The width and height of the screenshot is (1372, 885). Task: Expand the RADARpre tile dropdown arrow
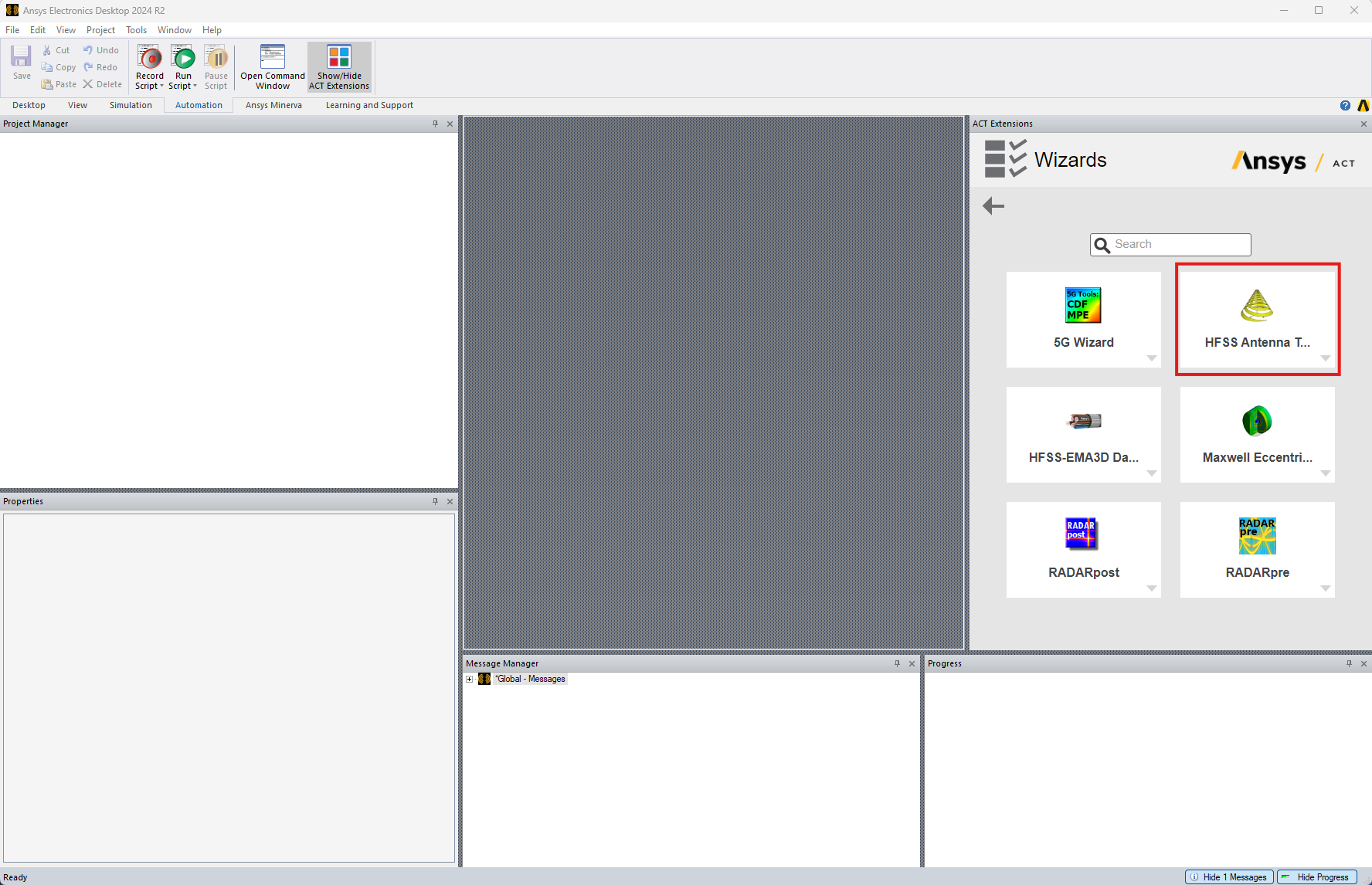(x=1325, y=588)
